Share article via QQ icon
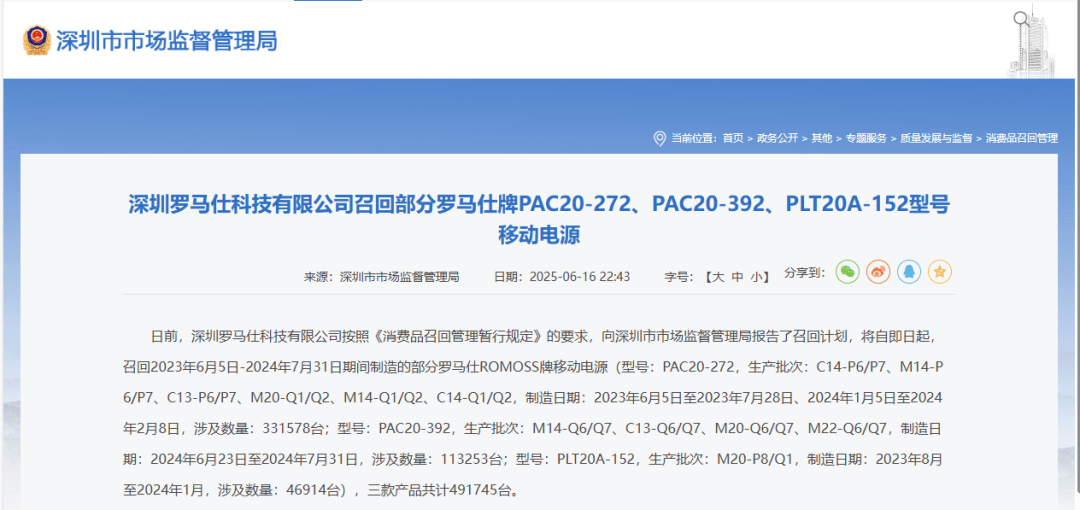The height and width of the screenshot is (510, 1080). coord(908,272)
